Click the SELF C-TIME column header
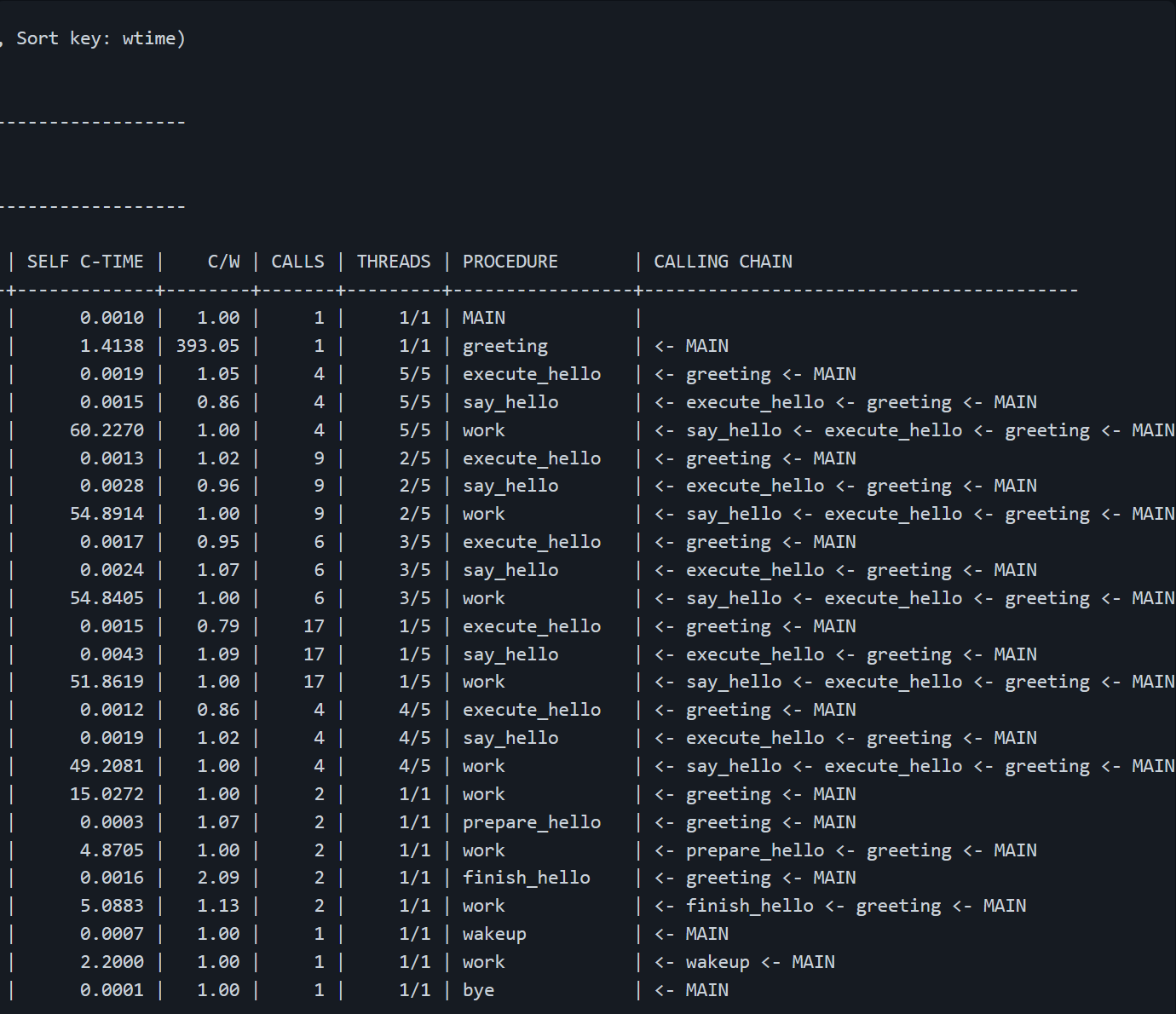The image size is (1176, 1014). 85,262
